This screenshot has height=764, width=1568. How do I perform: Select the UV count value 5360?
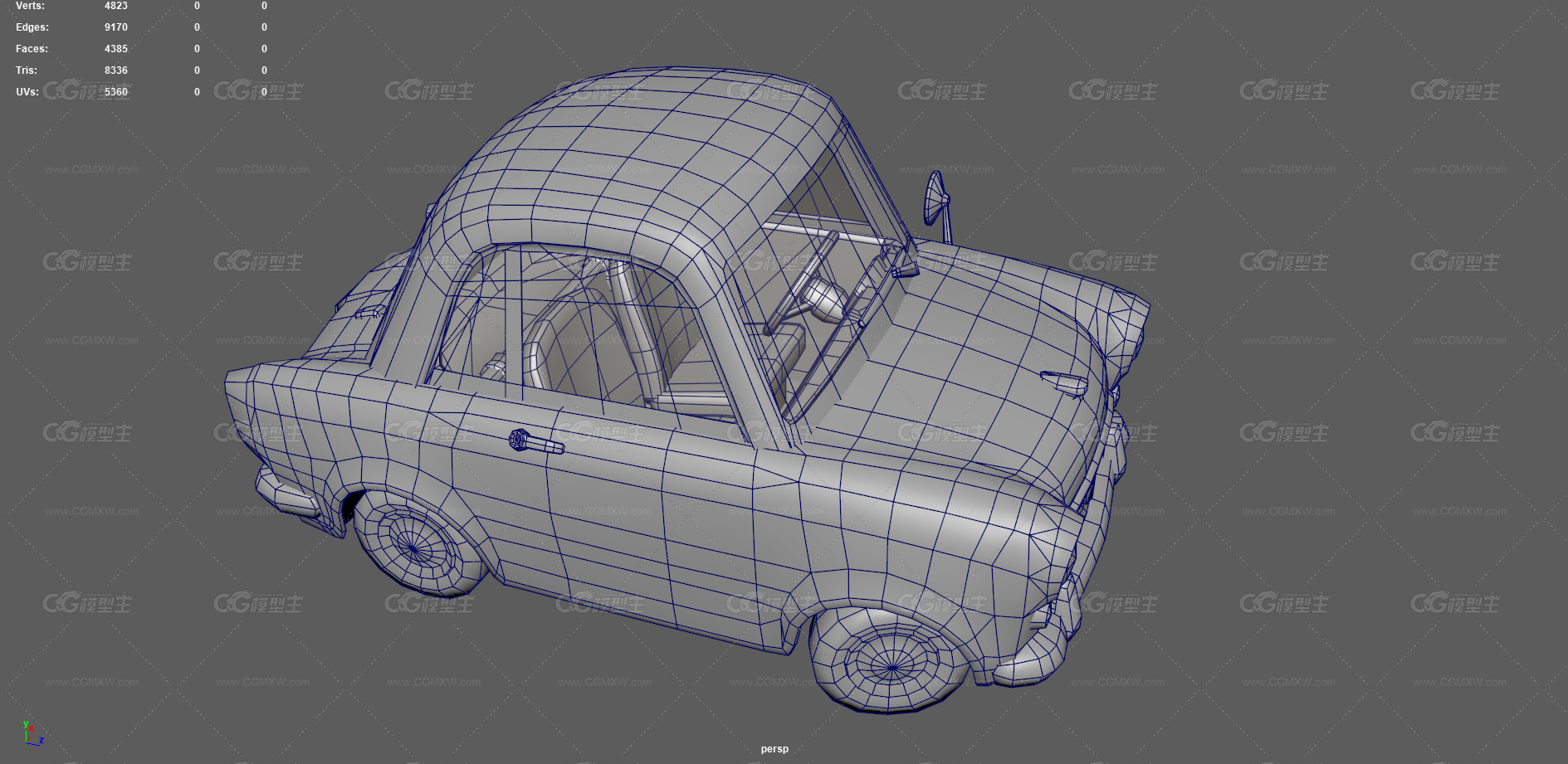(116, 92)
